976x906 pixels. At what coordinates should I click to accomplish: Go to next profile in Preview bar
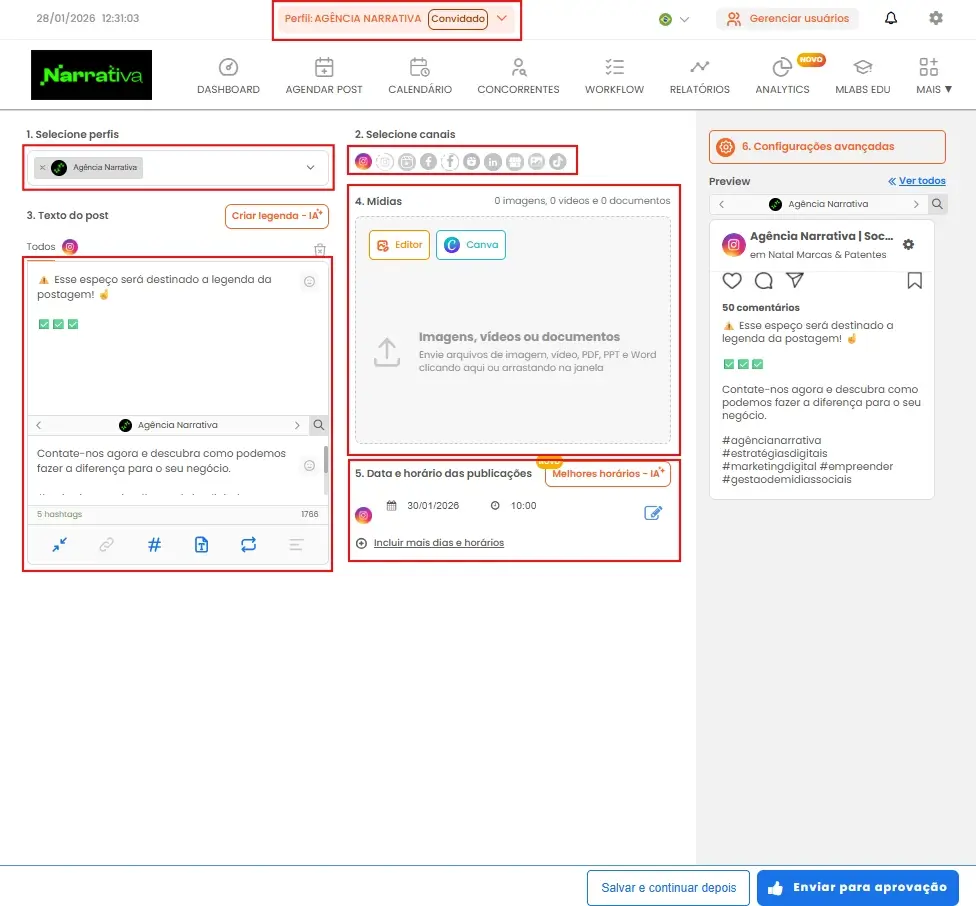click(916, 204)
